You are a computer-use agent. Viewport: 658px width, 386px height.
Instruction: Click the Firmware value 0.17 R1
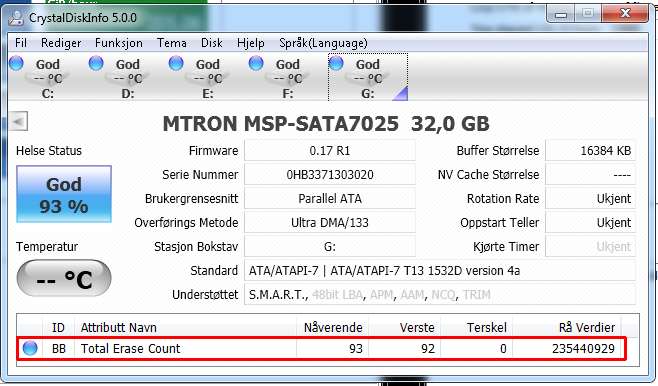(x=330, y=151)
